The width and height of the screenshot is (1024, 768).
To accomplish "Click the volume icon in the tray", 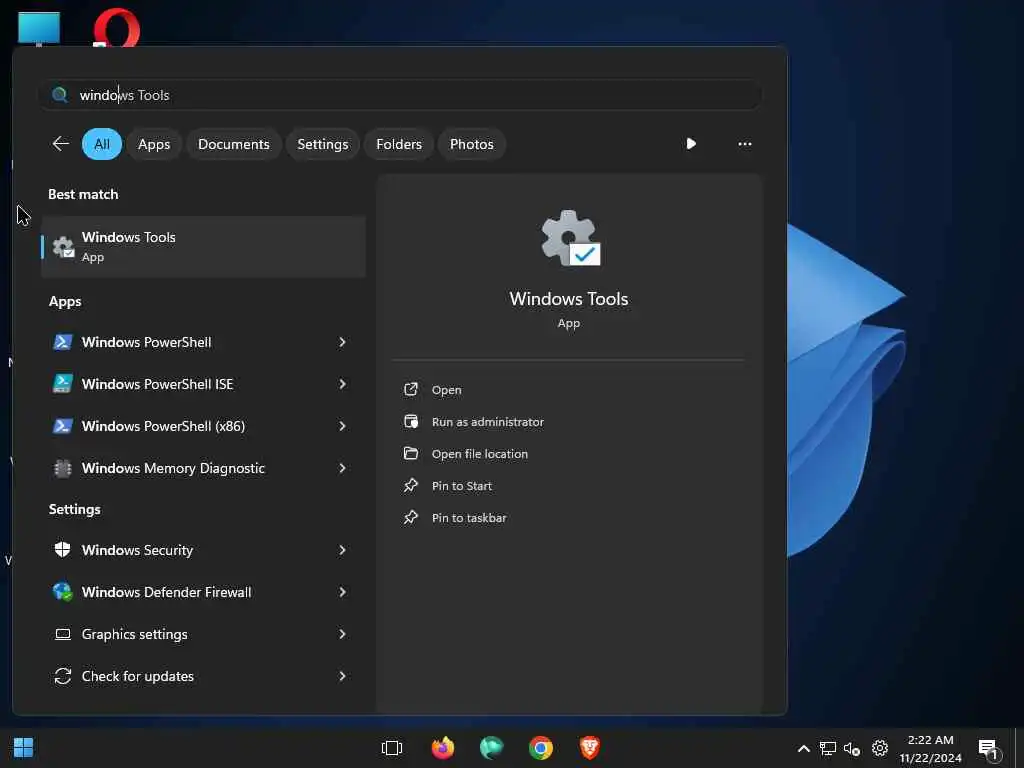I will pyautogui.click(x=852, y=748).
